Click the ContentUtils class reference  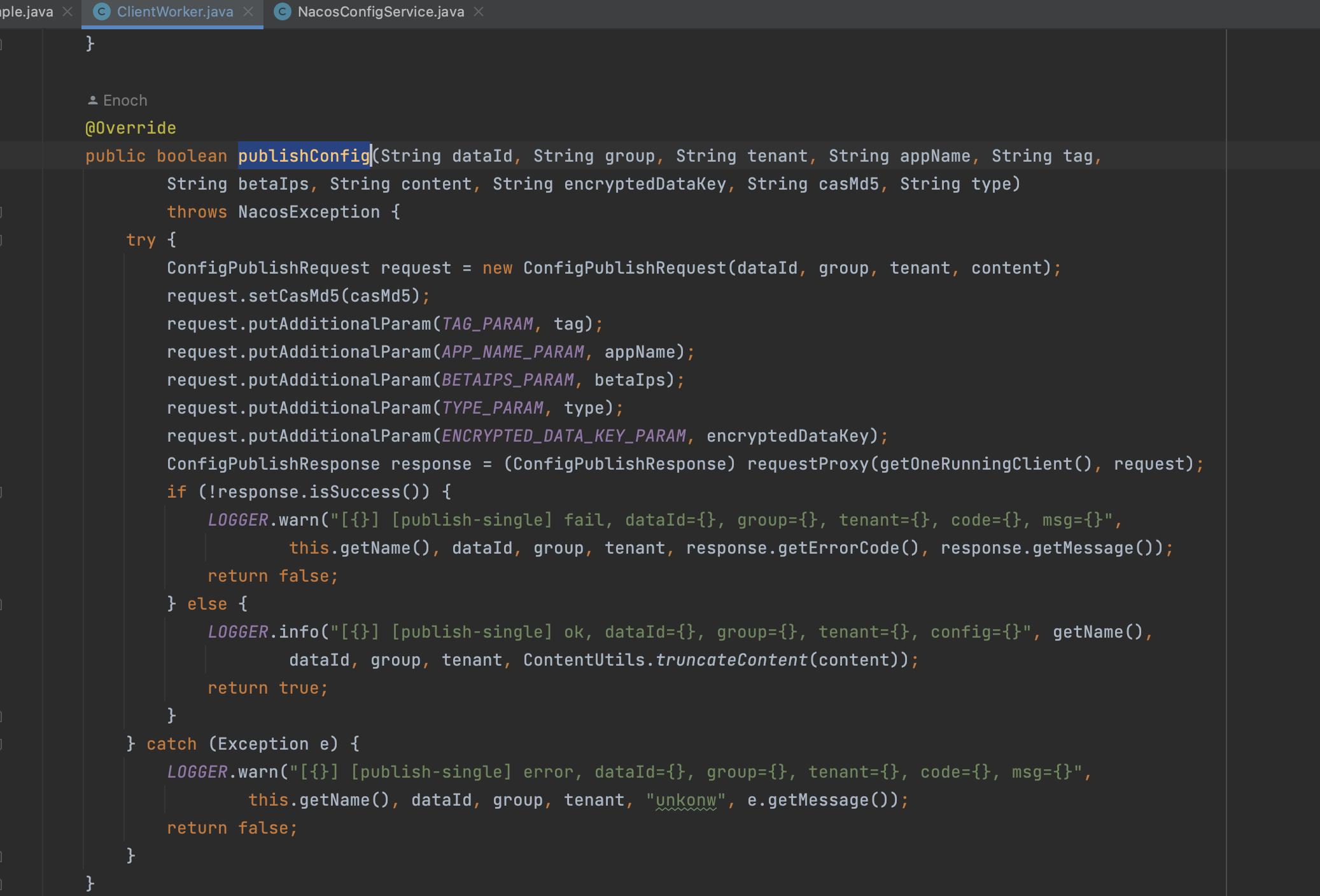(x=584, y=660)
